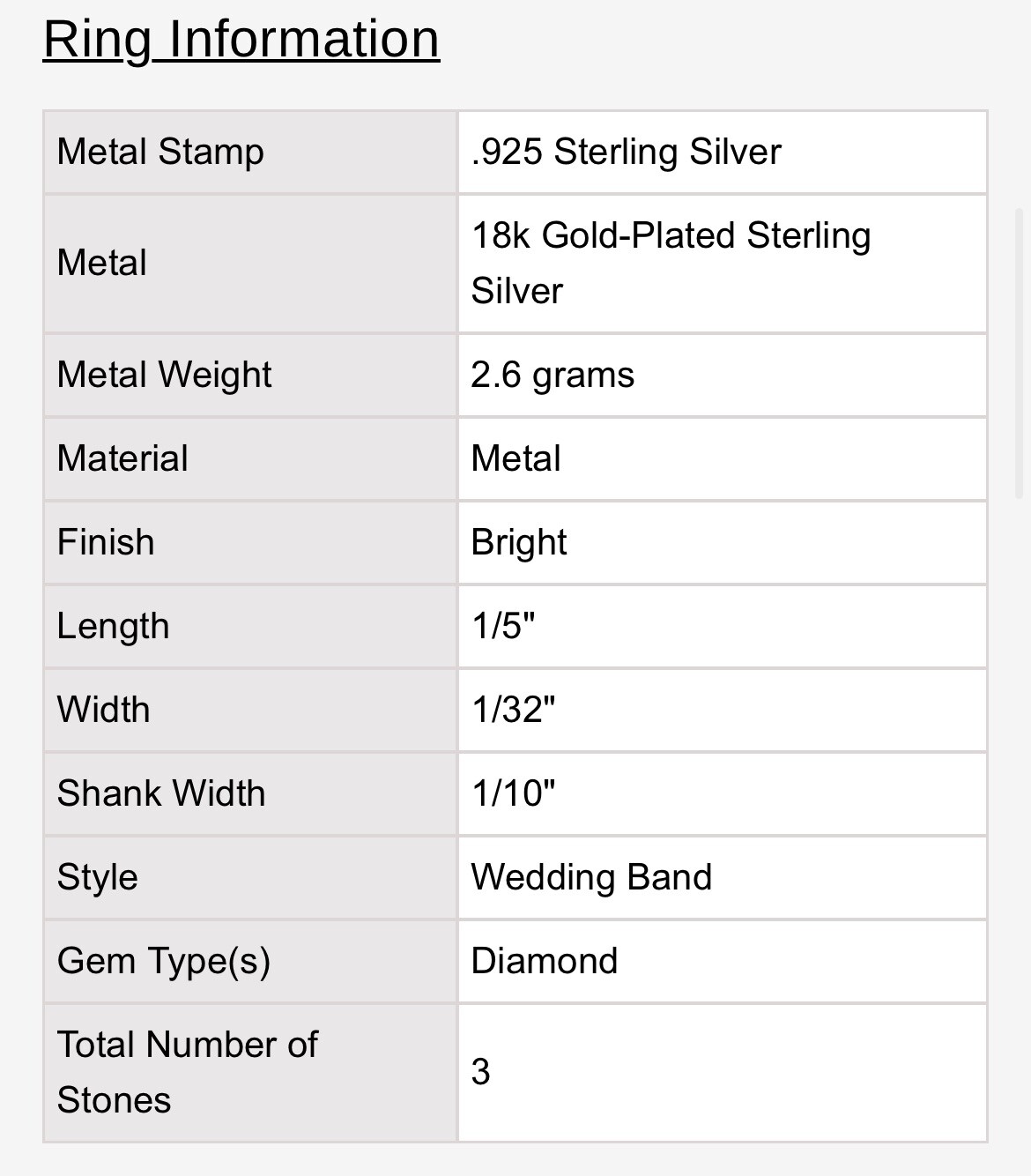The image size is (1031, 1176).
Task: Select the Metal Weight label
Action: (164, 375)
